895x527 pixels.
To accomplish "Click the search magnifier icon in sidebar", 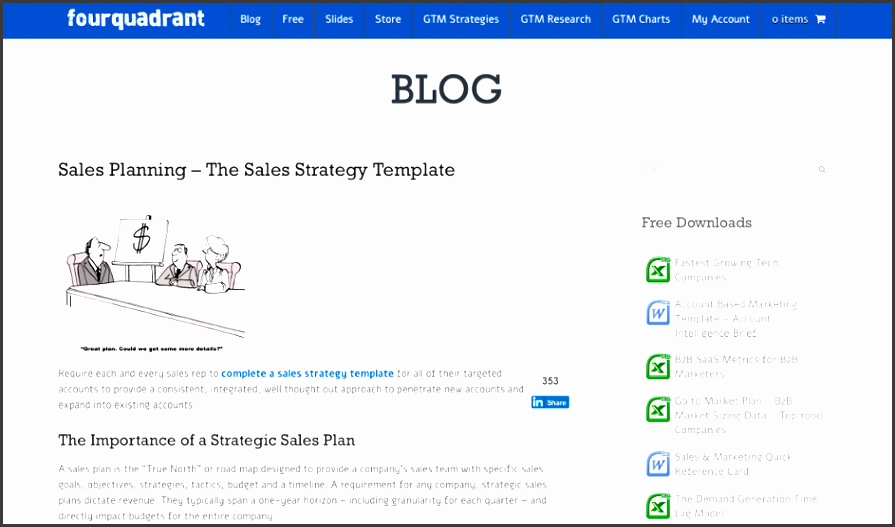I will click(822, 170).
